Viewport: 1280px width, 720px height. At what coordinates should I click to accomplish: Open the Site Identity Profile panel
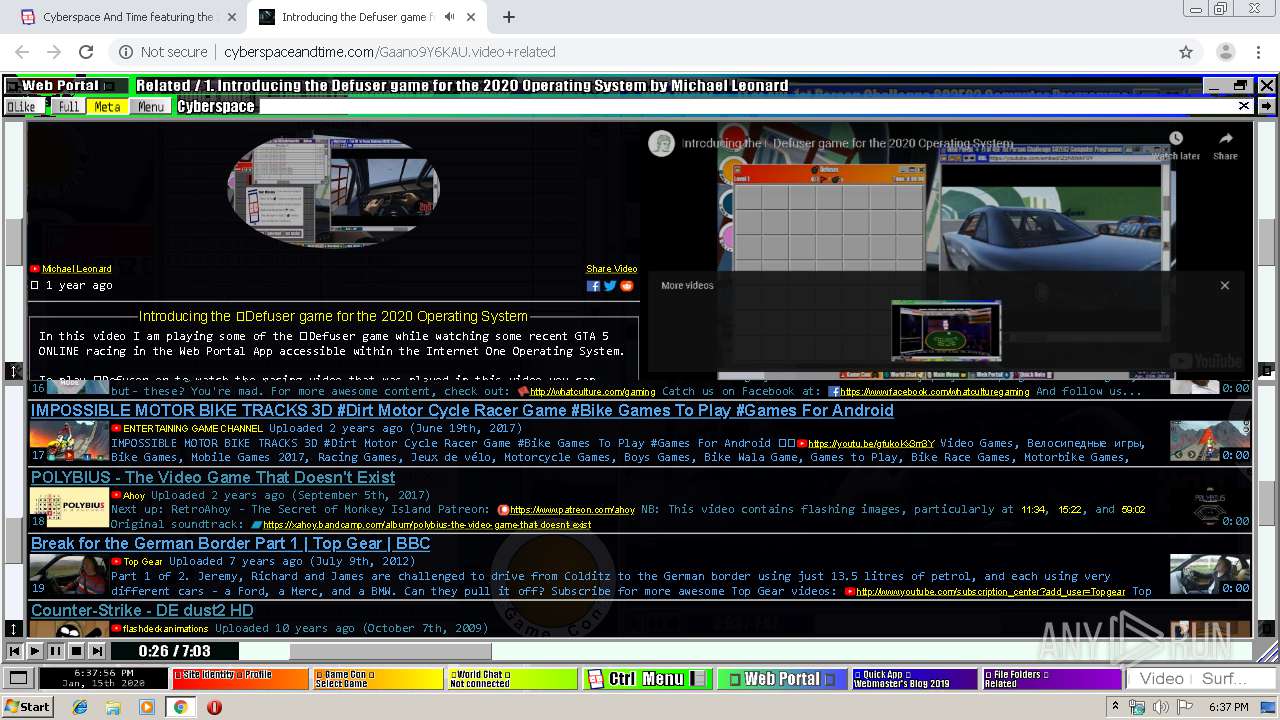[x=240, y=679]
